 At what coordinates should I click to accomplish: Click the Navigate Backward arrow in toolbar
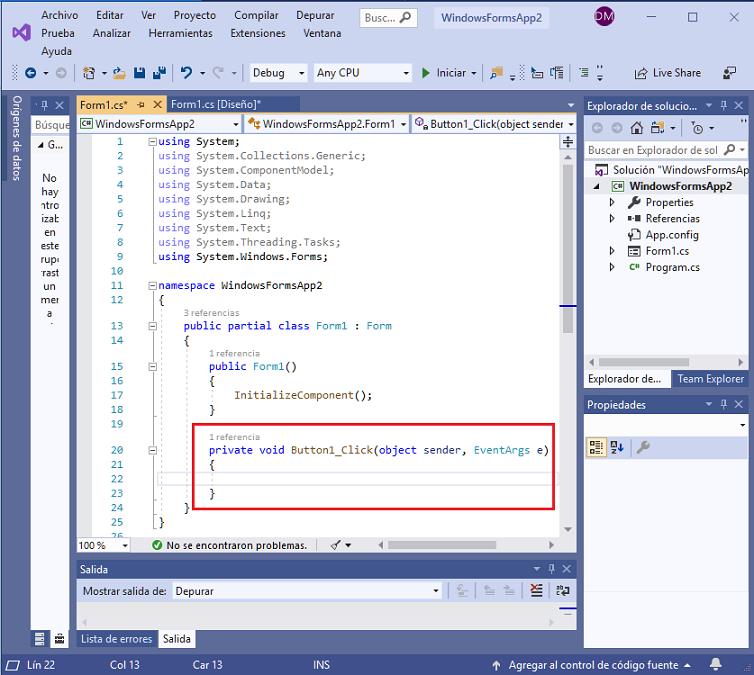click(30, 73)
